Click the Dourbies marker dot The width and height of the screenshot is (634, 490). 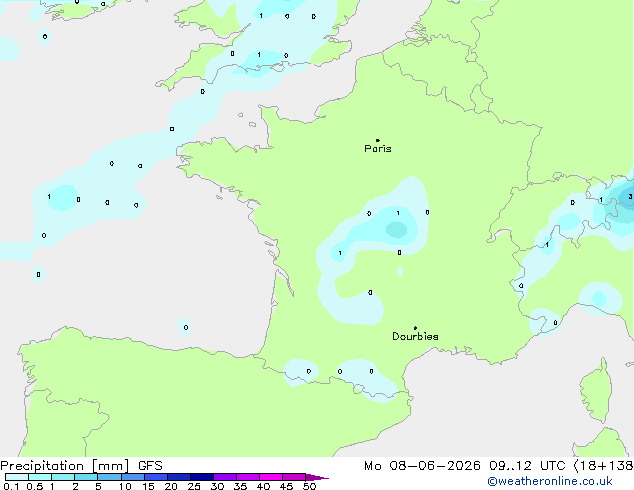click(415, 328)
